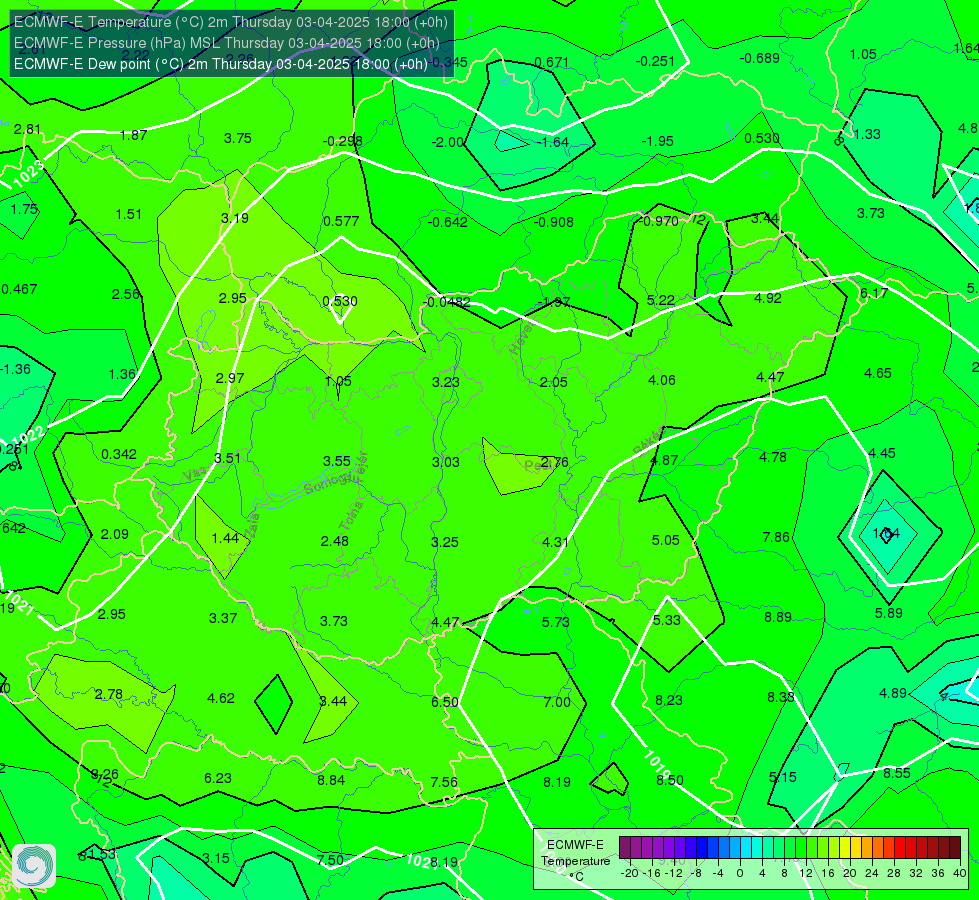Click the dew point value 4.78
The width and height of the screenshot is (979, 900).
(772, 457)
